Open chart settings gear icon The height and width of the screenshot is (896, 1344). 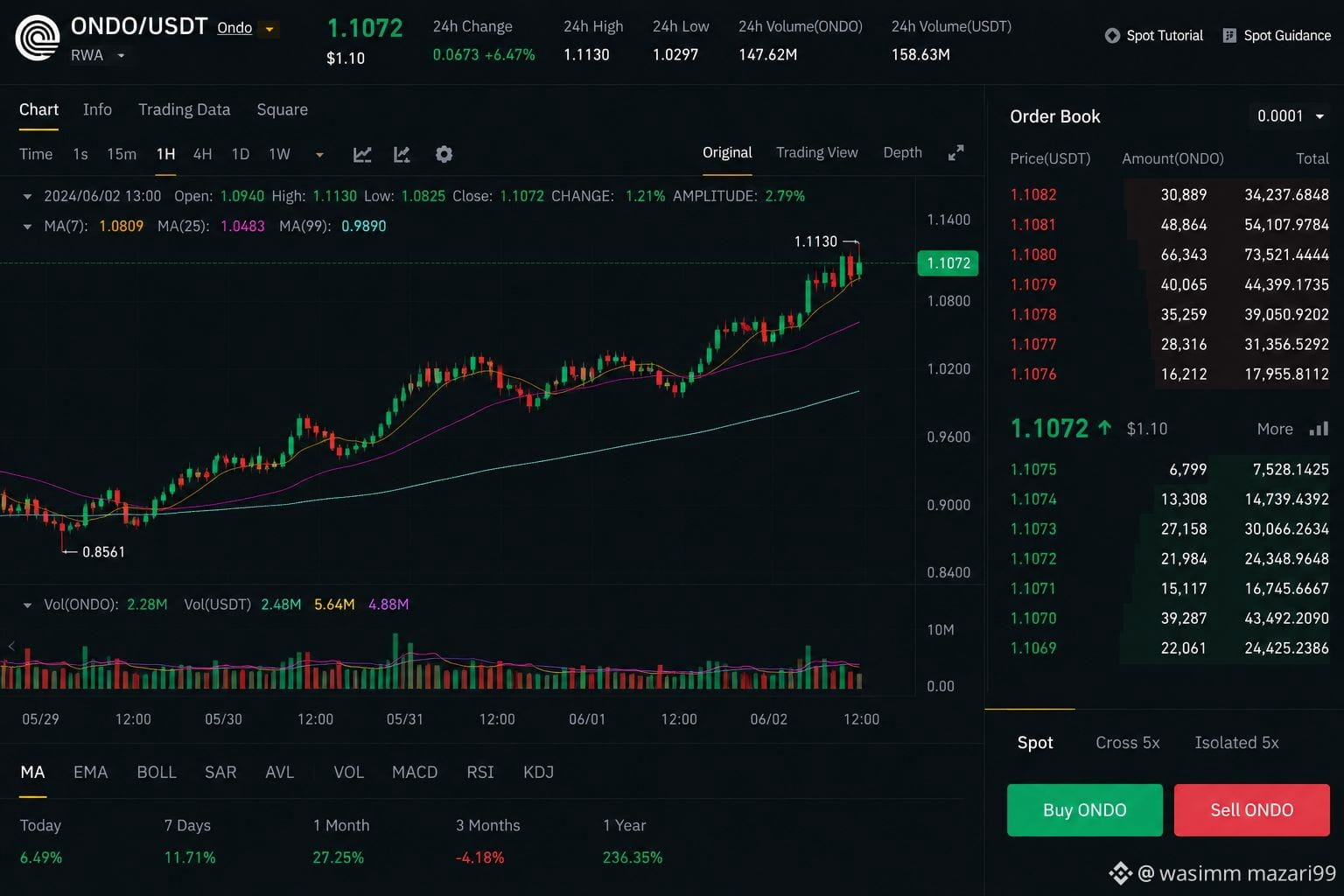pyautogui.click(x=444, y=154)
